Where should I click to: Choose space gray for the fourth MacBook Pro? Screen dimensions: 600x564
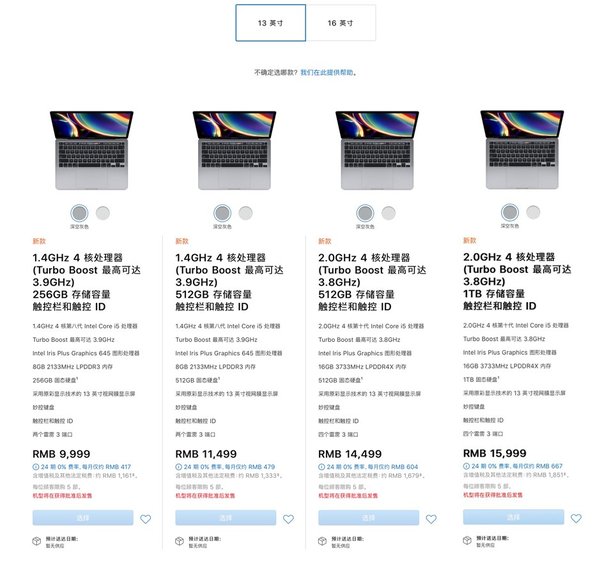click(510, 211)
